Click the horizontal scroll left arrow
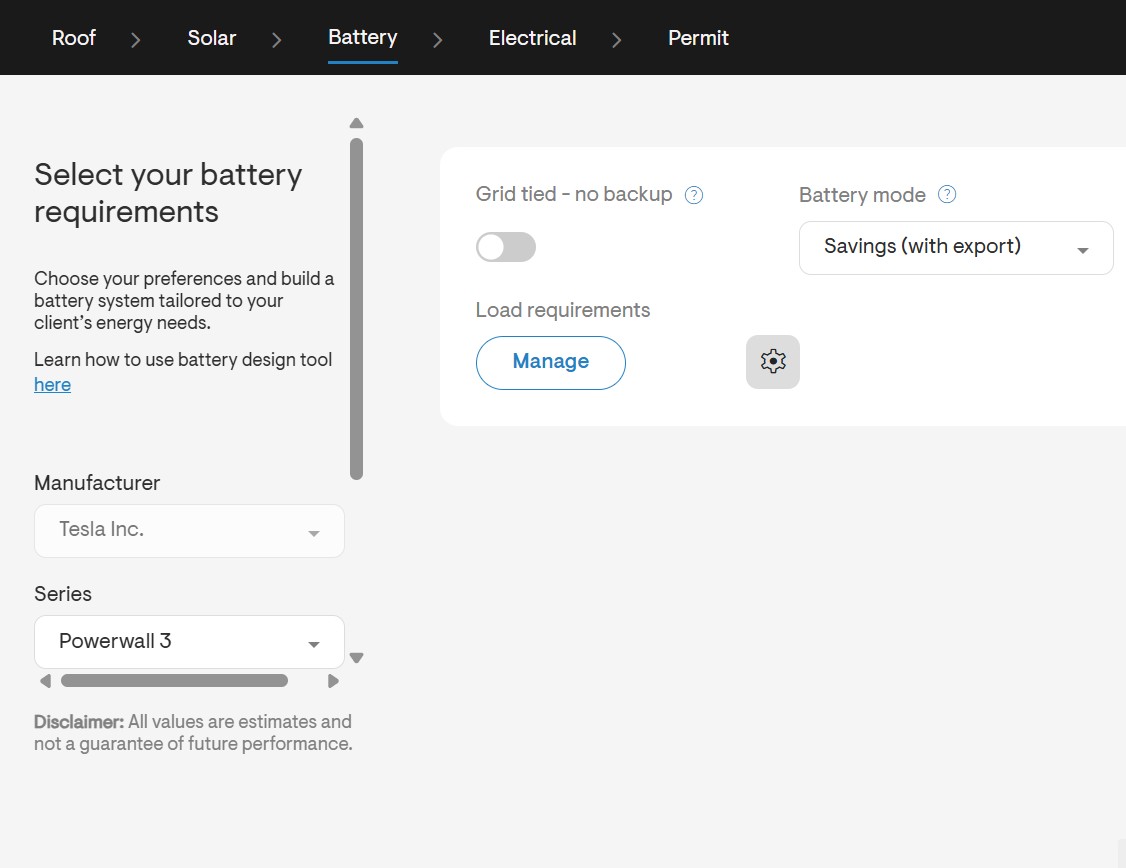This screenshot has height=868, width=1126. click(45, 681)
